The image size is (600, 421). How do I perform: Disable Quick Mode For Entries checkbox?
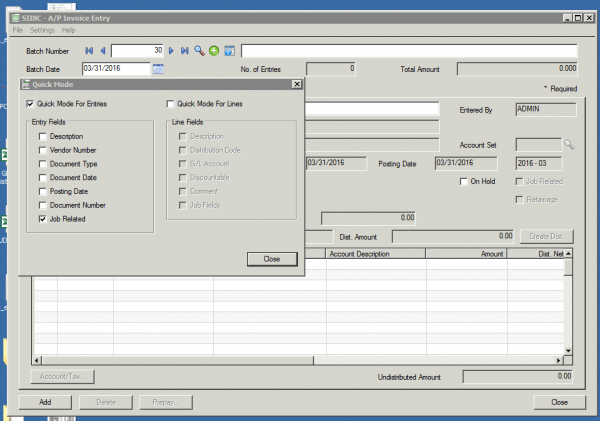pyautogui.click(x=29, y=104)
